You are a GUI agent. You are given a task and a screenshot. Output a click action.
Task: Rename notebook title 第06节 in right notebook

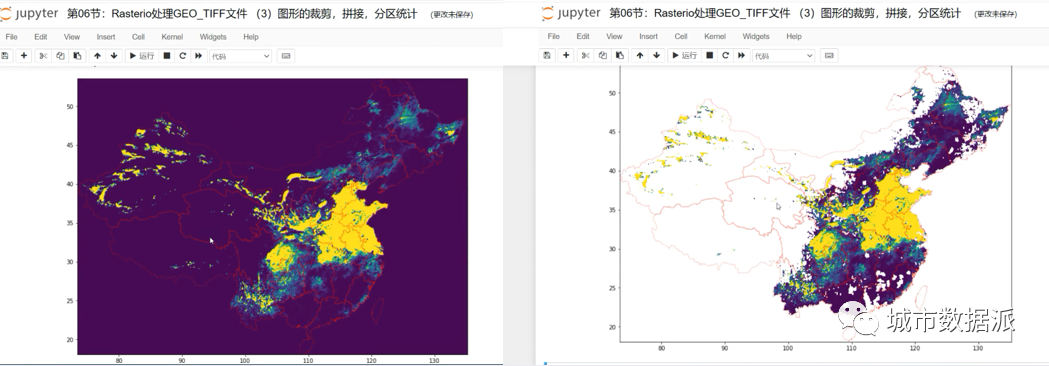click(785, 13)
